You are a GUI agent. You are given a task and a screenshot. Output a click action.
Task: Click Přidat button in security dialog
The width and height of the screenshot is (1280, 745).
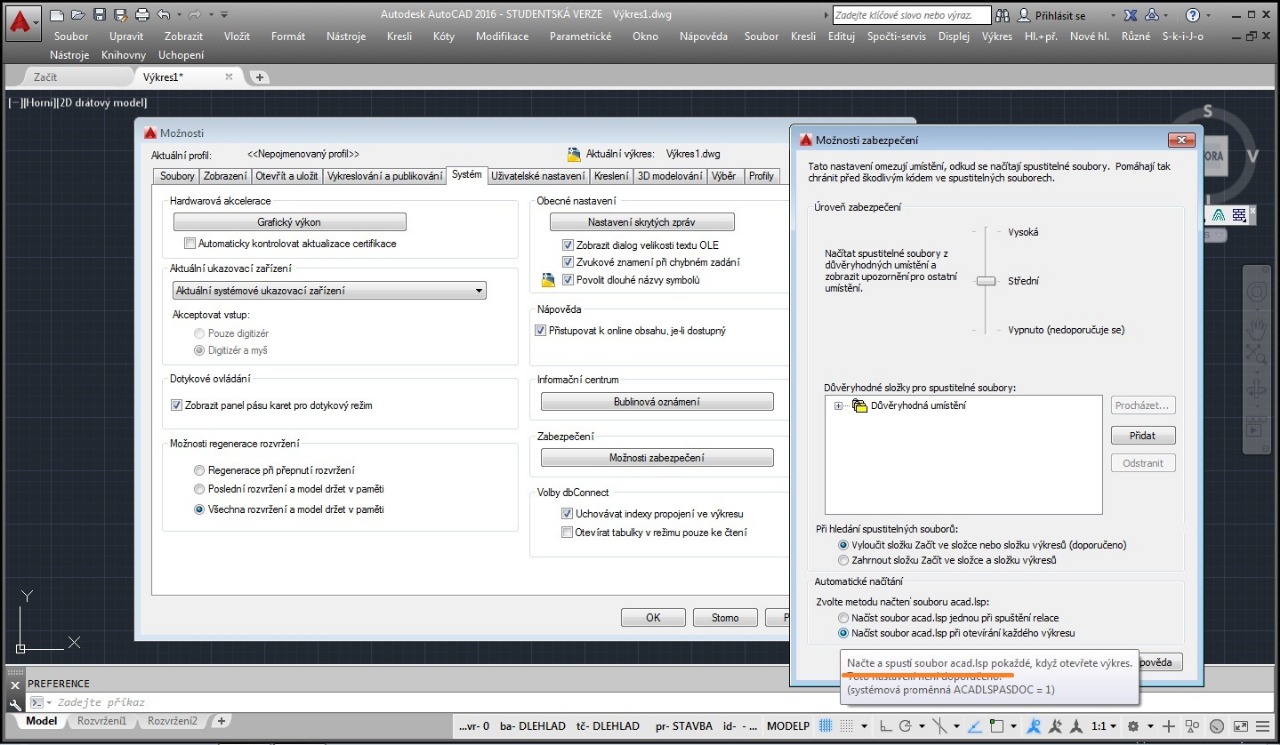tap(1143, 436)
